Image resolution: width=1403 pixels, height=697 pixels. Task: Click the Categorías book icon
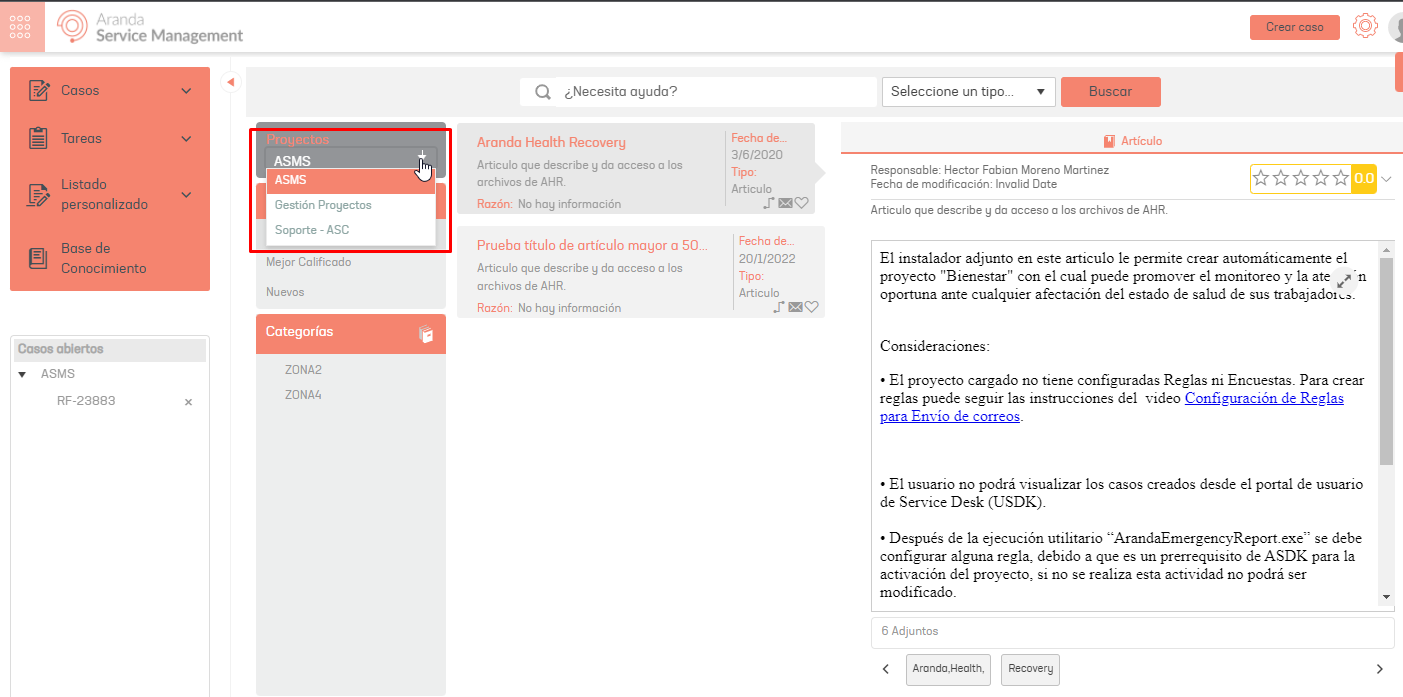pos(426,334)
